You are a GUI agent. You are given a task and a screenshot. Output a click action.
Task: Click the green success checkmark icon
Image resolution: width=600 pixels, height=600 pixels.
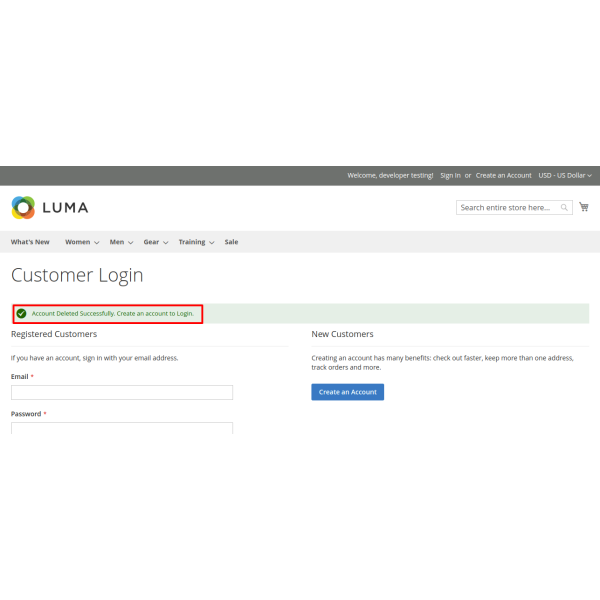coord(21,314)
